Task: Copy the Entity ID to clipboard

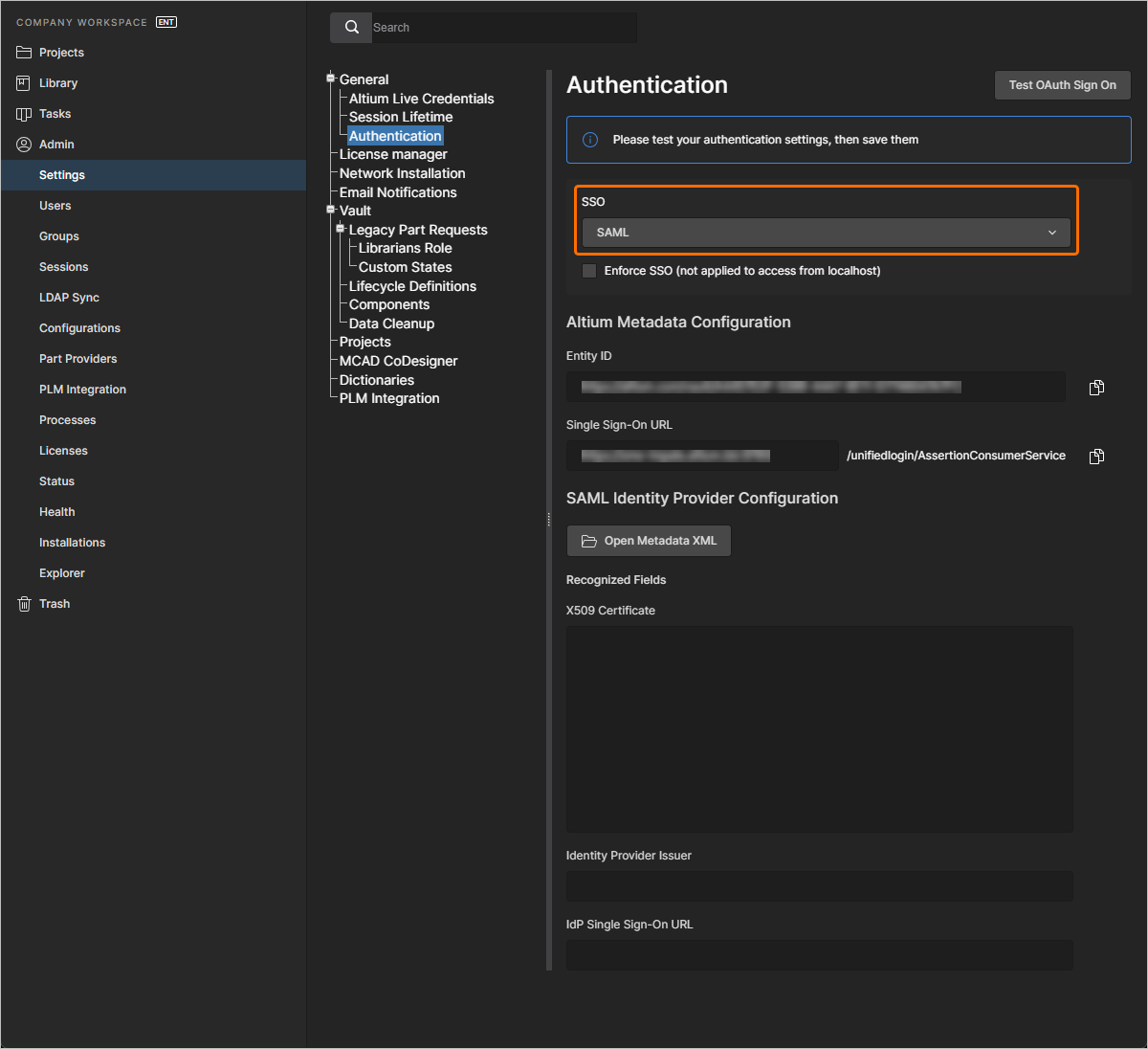Action: click(1096, 388)
